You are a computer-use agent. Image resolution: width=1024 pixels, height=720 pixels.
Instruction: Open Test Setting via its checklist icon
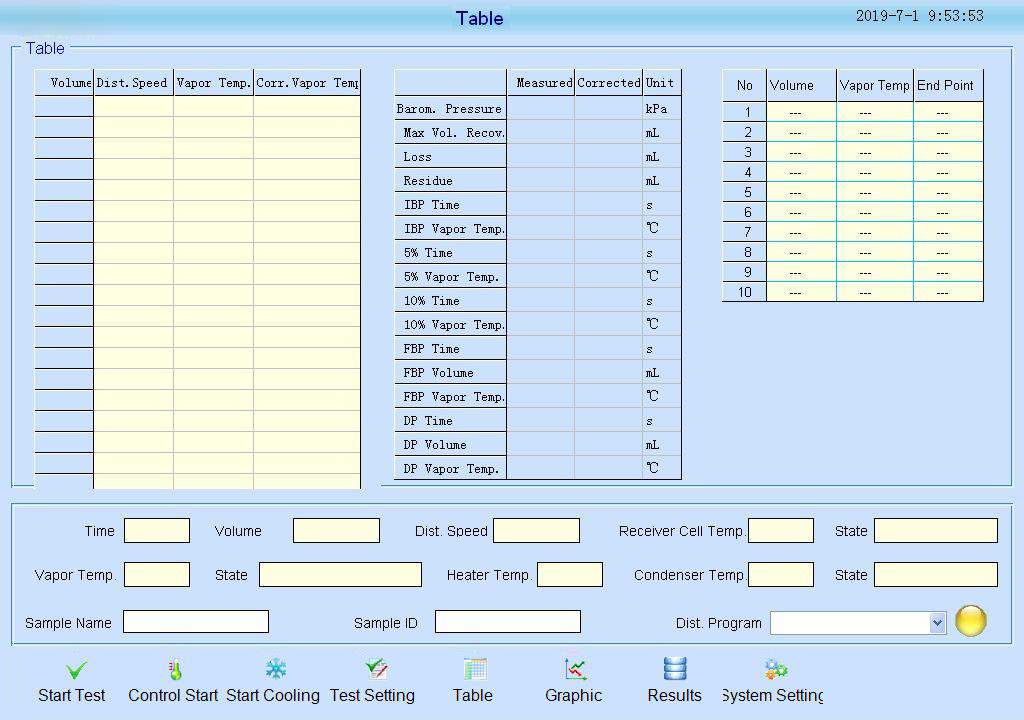coord(376,670)
